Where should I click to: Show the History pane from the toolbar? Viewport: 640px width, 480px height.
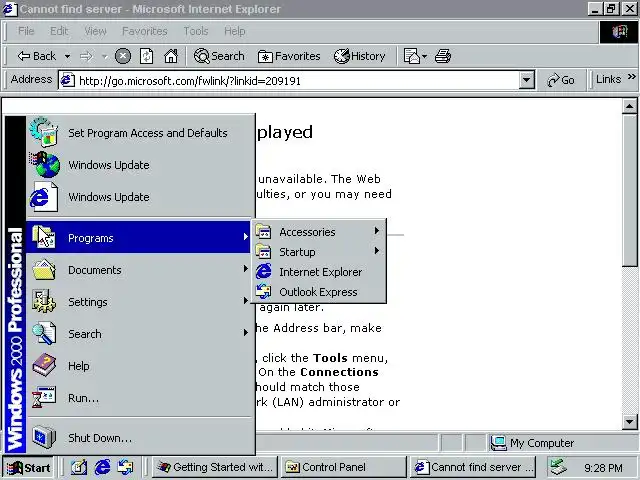[x=360, y=56]
